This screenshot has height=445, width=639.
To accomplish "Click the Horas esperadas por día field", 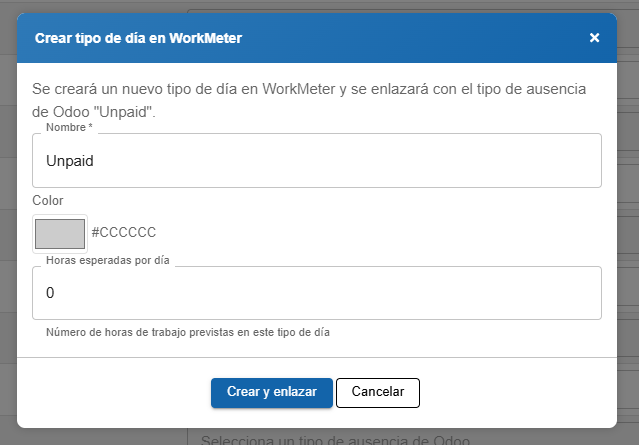I will click(317, 293).
